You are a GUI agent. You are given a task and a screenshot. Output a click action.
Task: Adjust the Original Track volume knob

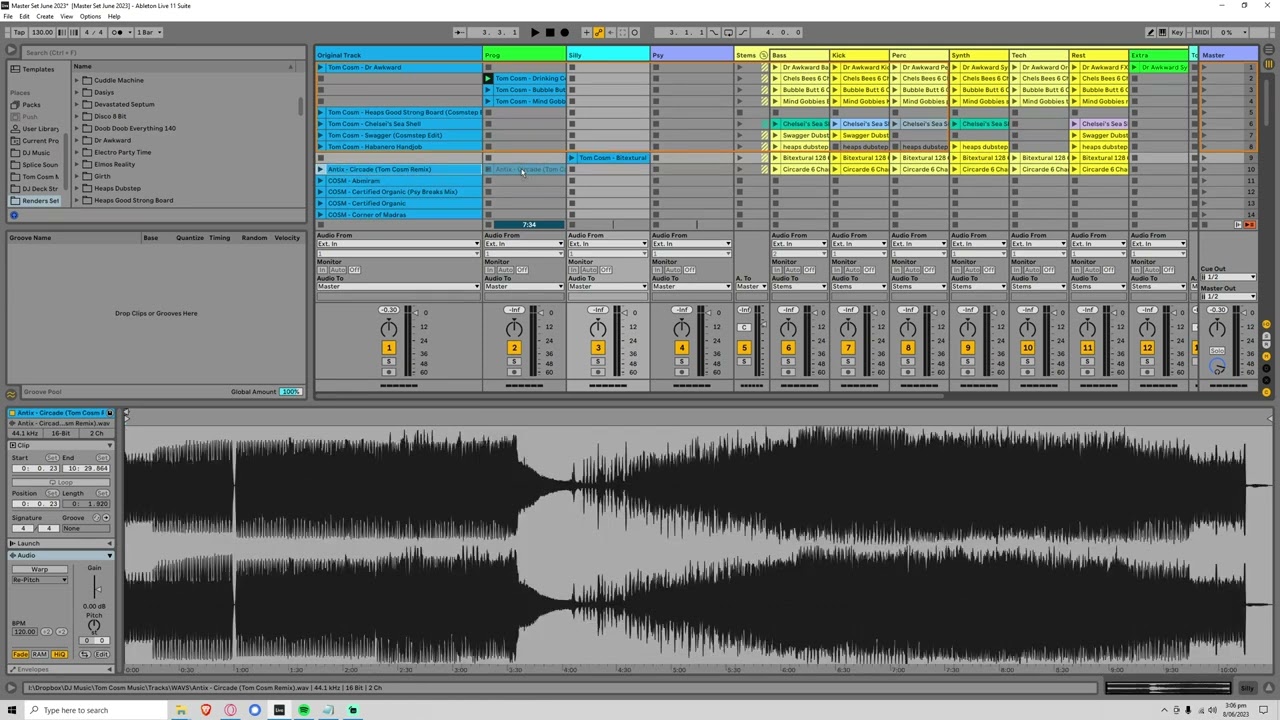[x=388, y=329]
